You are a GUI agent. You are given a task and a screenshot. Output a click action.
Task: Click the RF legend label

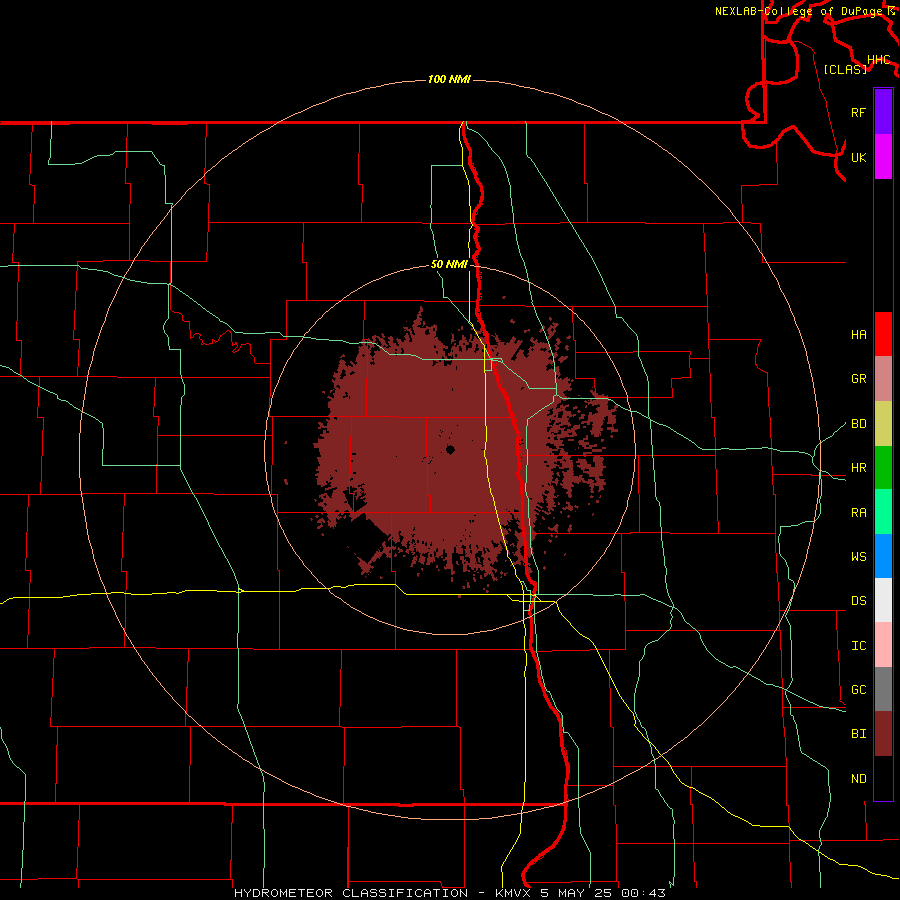point(858,112)
